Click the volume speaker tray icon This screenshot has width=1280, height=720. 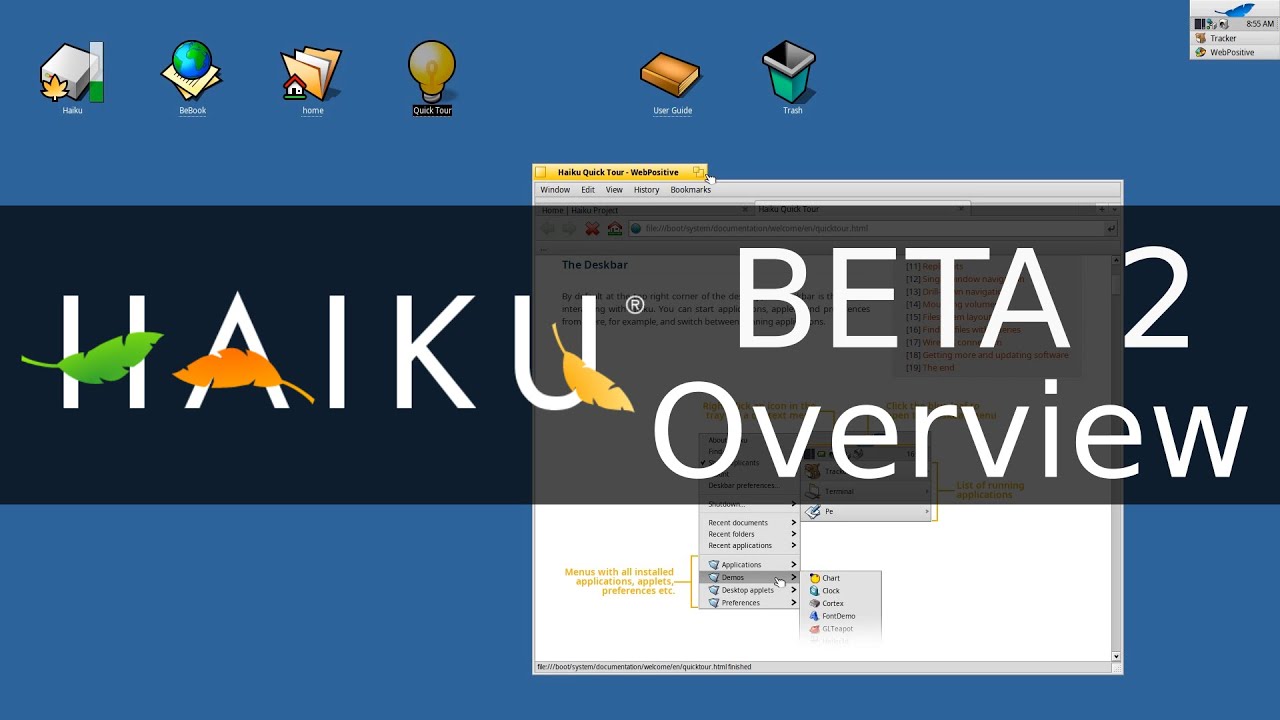click(x=1224, y=24)
